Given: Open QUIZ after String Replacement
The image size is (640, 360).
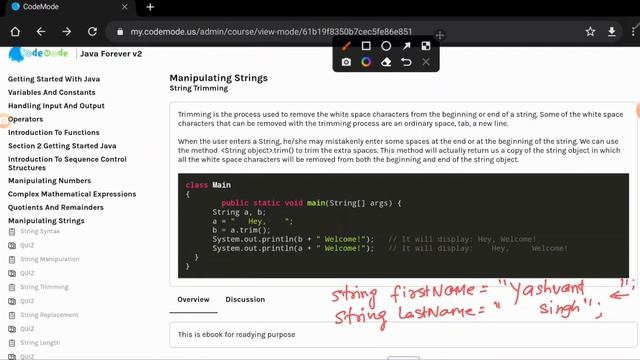Looking at the screenshot, I should click(27, 329).
